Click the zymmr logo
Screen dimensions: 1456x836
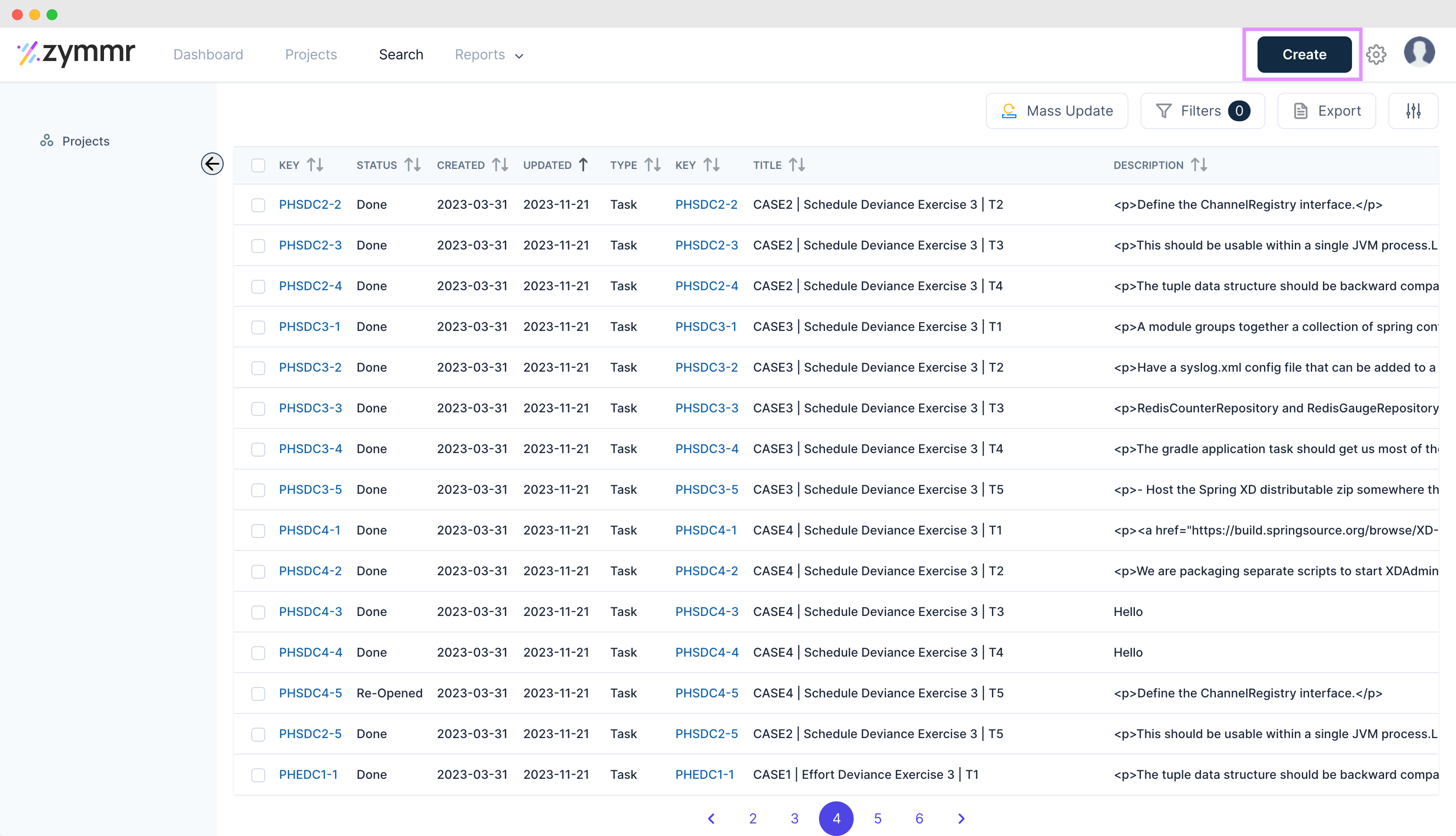coord(76,54)
